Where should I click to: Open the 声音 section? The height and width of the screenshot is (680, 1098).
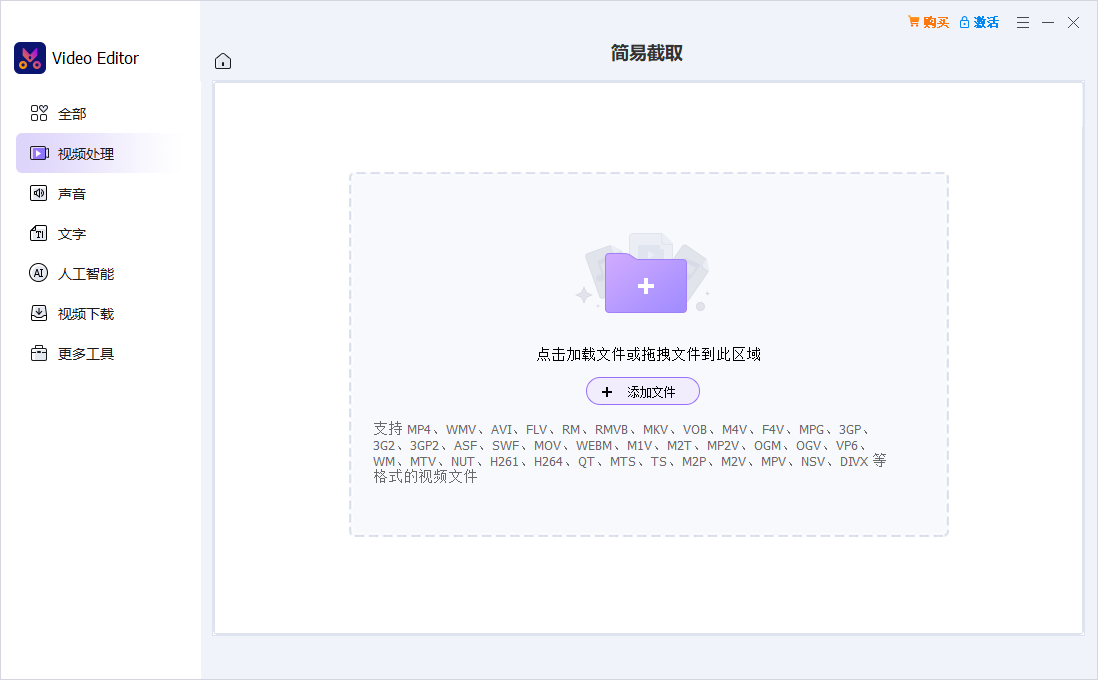click(97, 193)
